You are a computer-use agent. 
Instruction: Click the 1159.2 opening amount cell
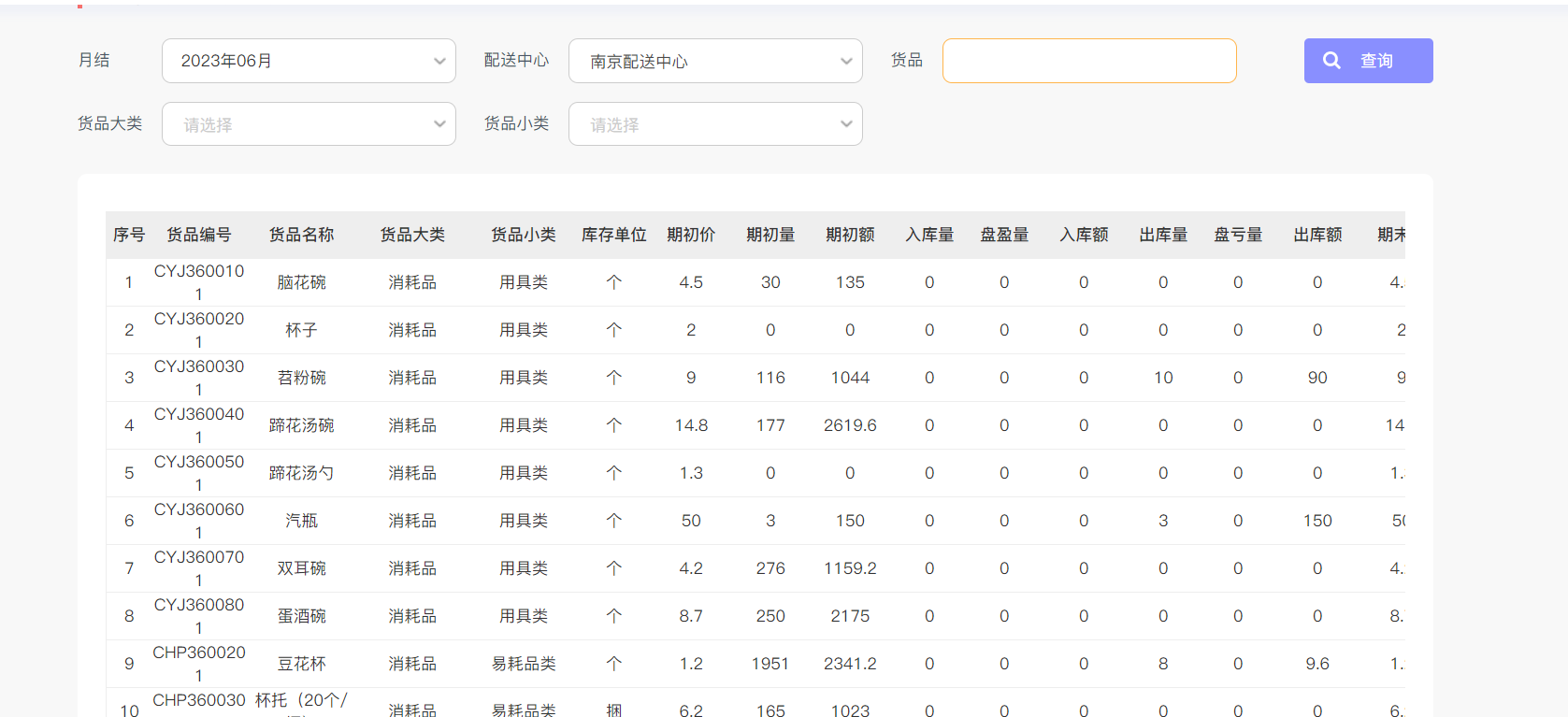click(850, 568)
